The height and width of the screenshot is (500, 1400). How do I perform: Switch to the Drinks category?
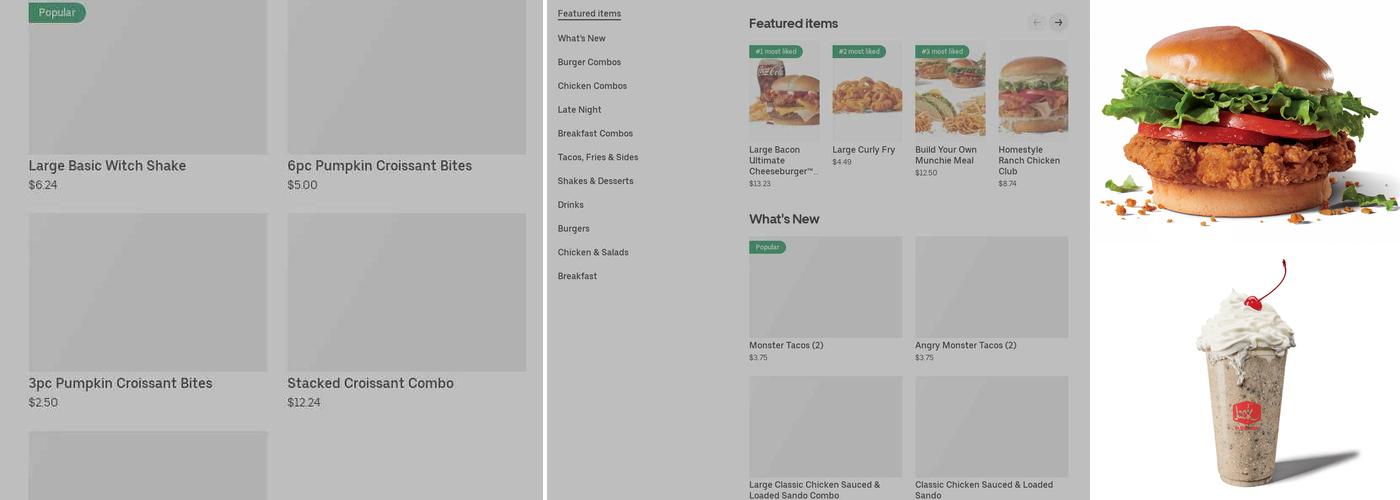(571, 205)
